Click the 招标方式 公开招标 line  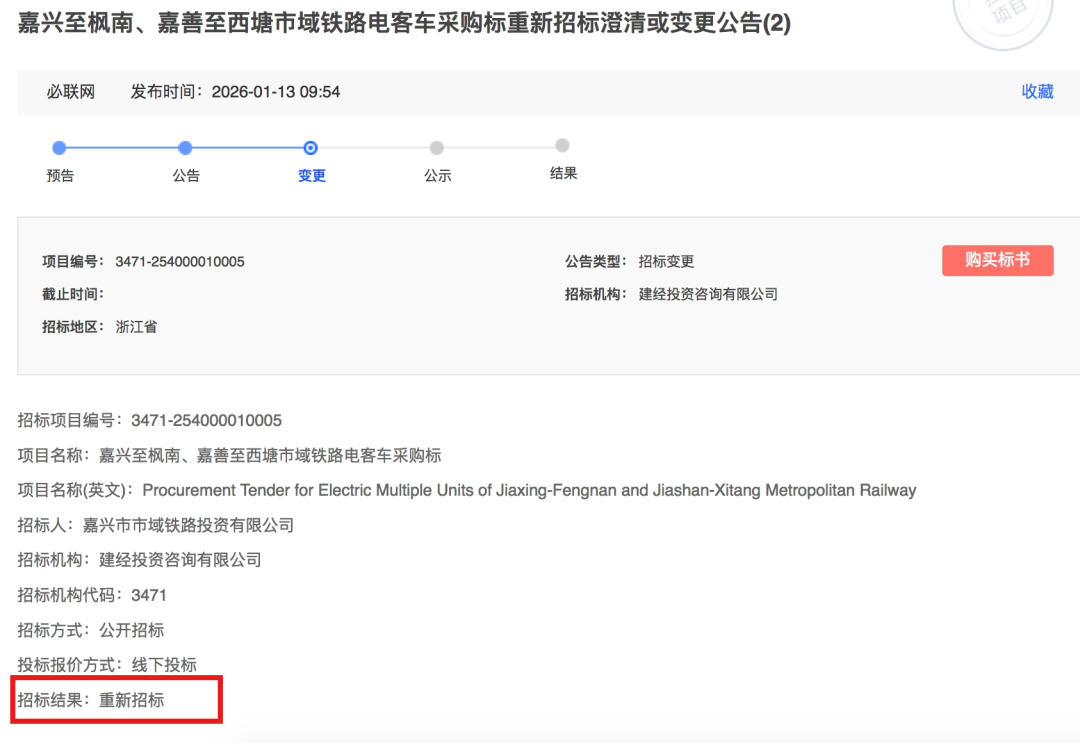click(x=91, y=630)
